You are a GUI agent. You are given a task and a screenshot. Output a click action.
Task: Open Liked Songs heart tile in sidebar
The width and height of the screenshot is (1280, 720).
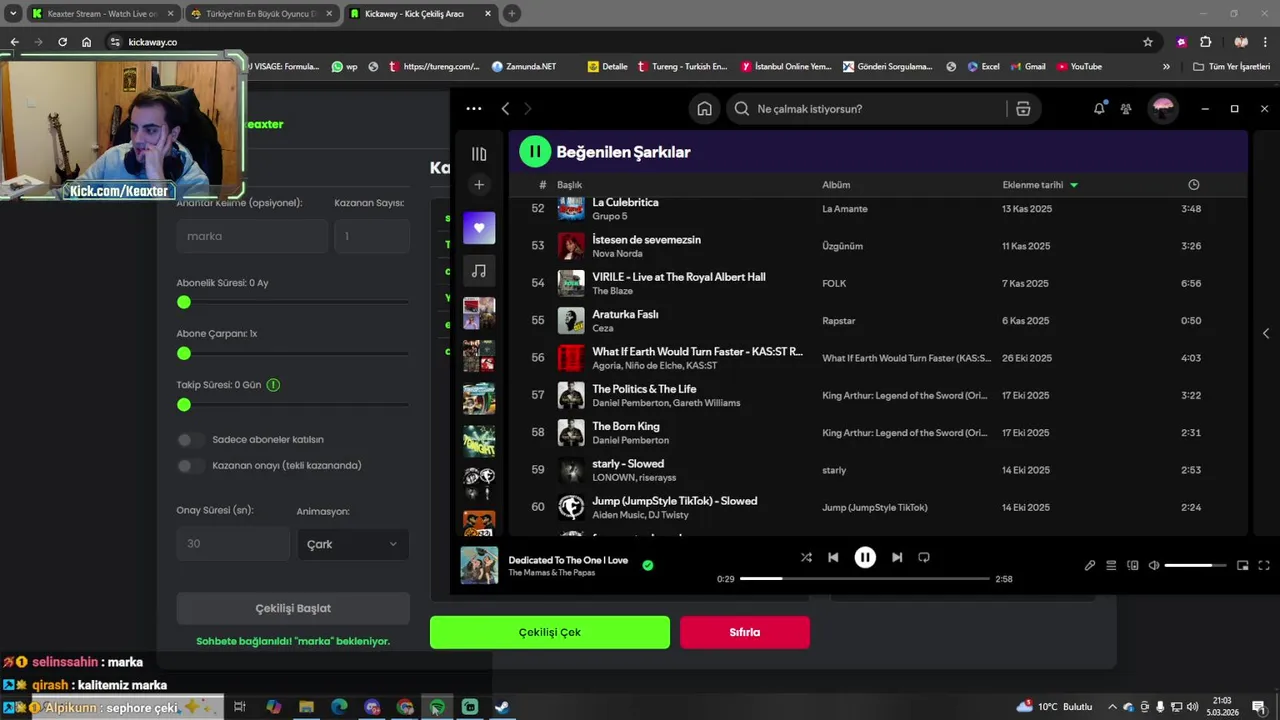479,228
